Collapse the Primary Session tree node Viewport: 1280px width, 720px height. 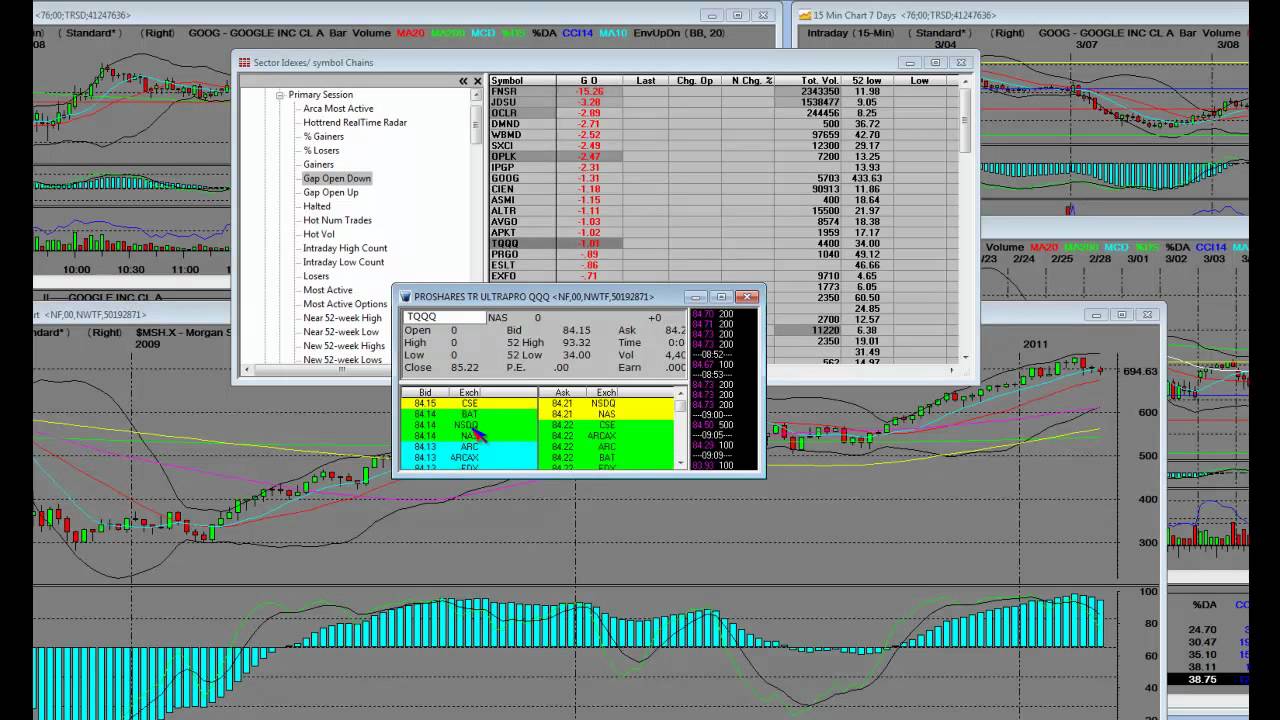point(281,95)
